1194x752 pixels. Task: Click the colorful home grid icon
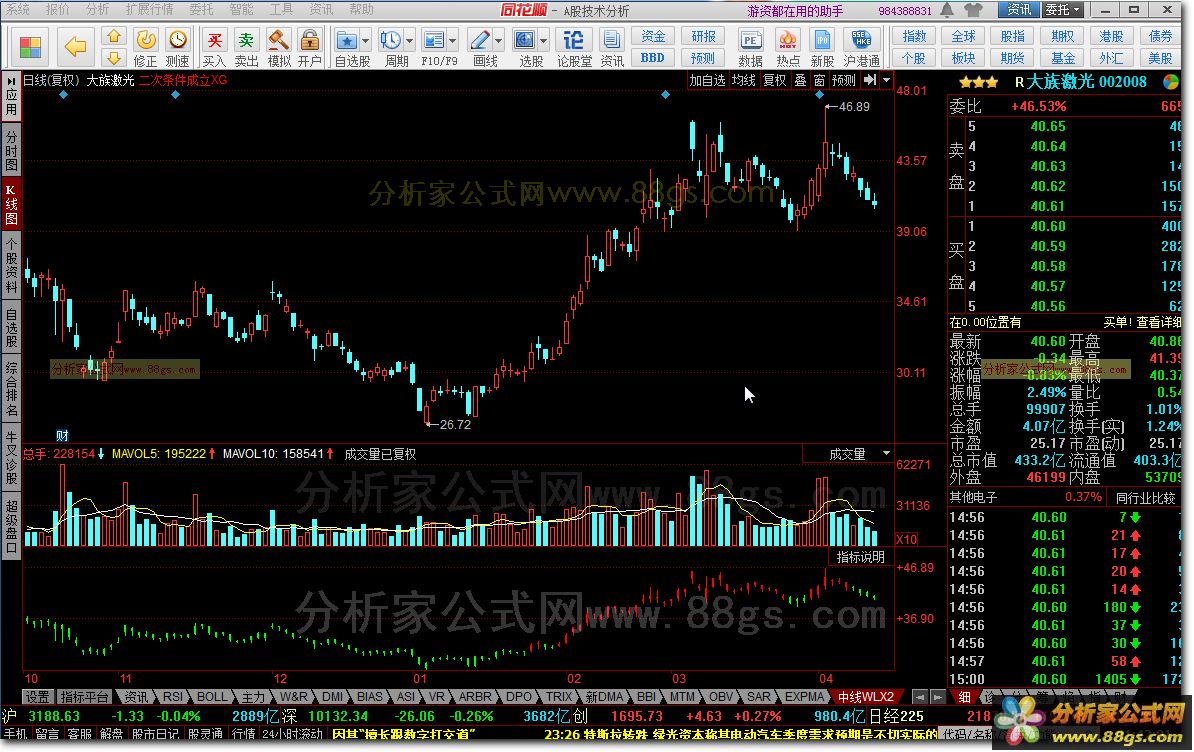[x=30, y=47]
